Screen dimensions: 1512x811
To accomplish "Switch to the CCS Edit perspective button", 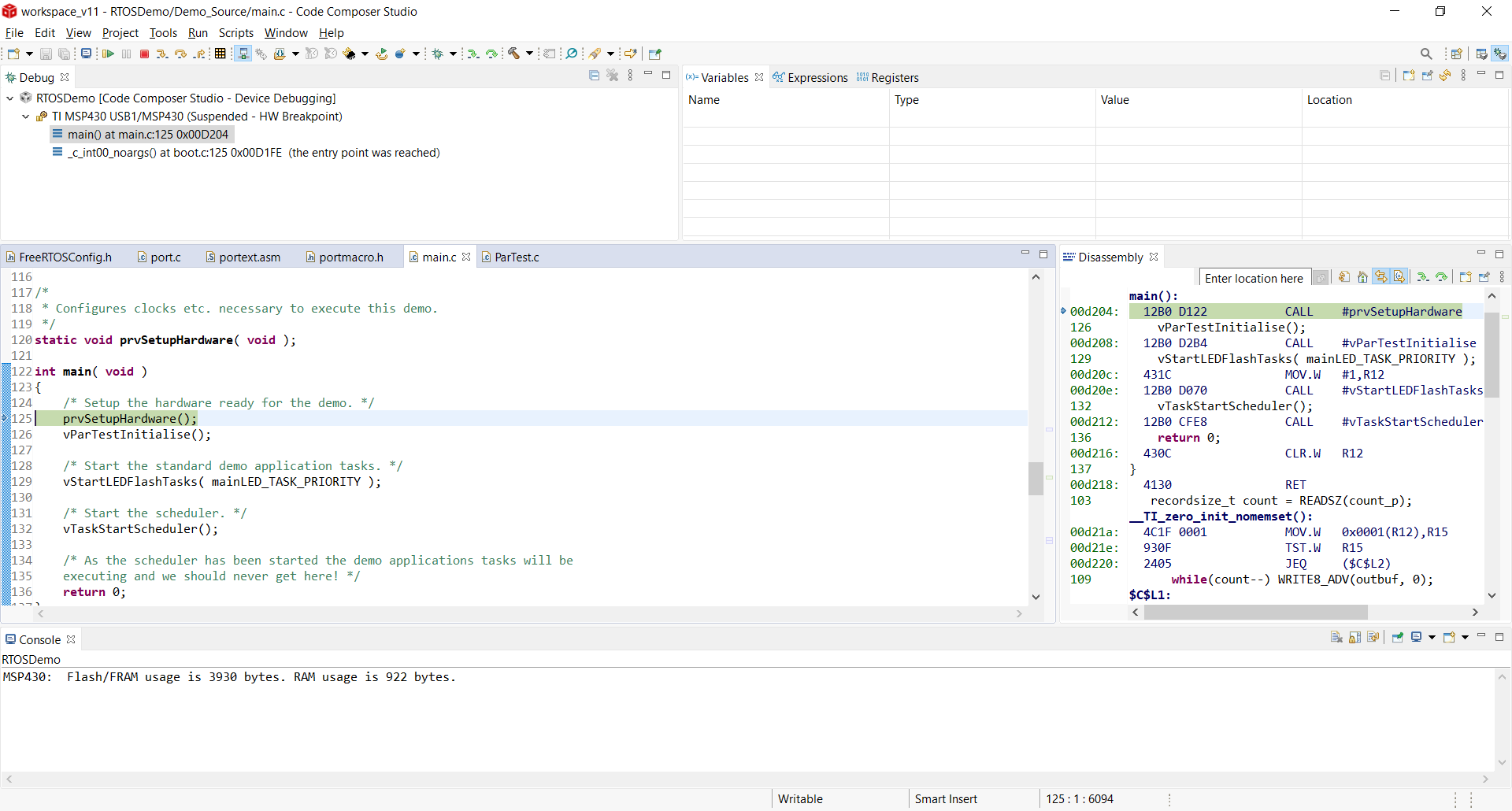I will (x=1481, y=54).
